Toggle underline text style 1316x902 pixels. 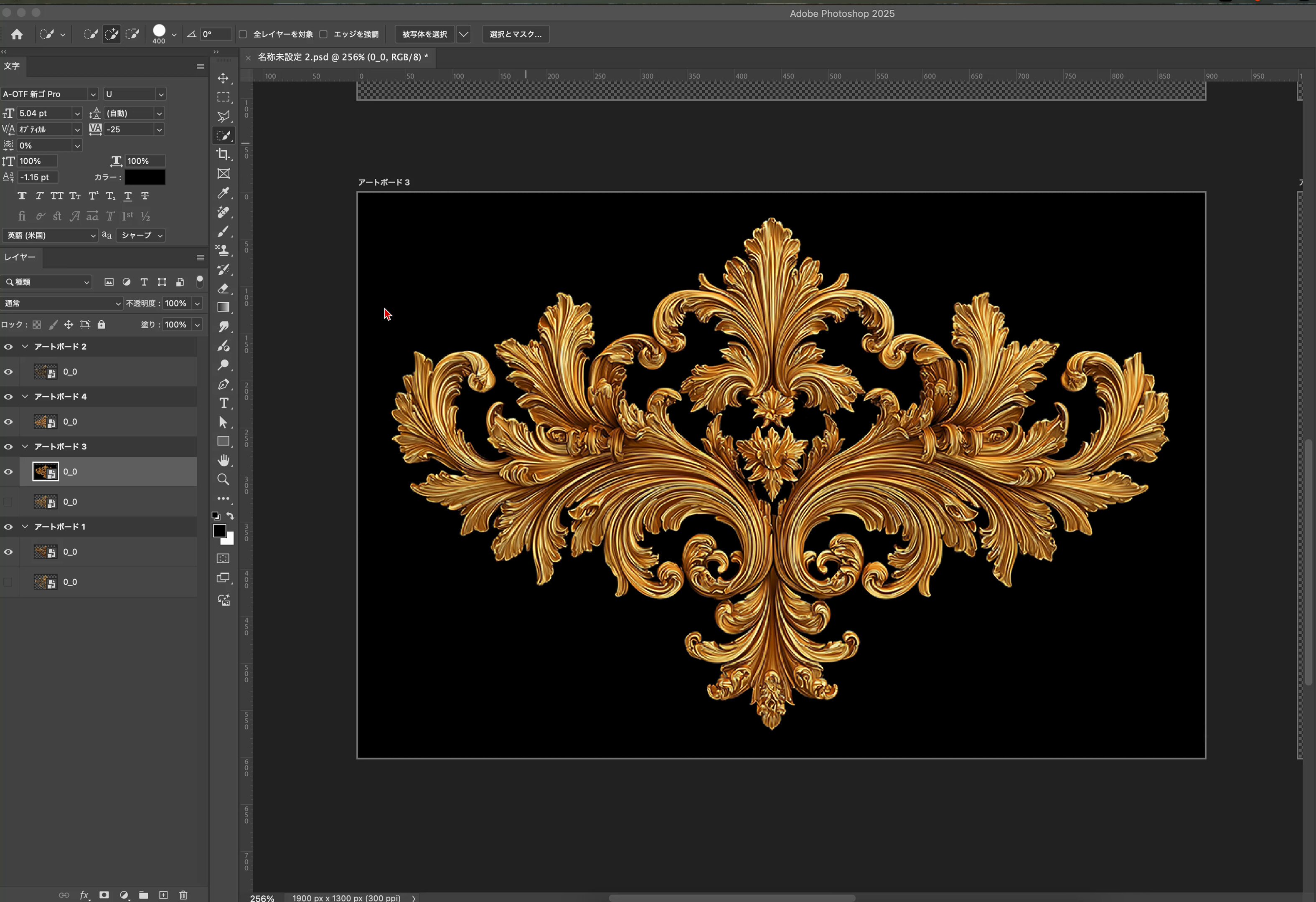click(x=128, y=196)
